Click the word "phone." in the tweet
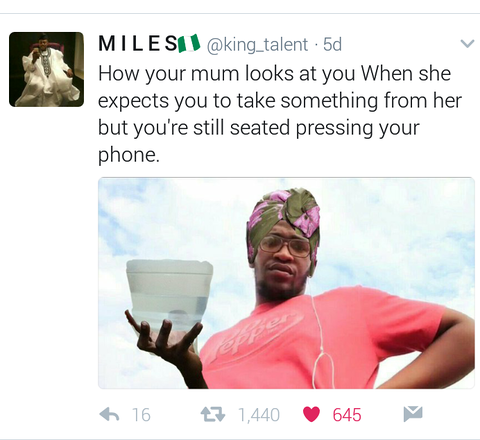 [x=129, y=155]
